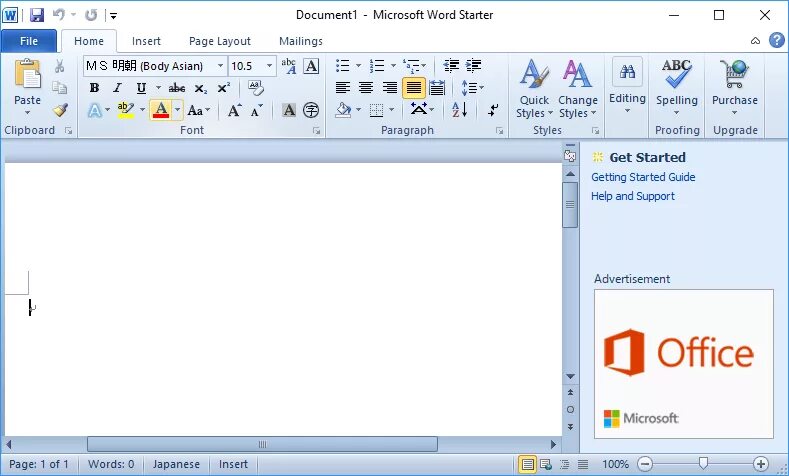The width and height of the screenshot is (789, 476).
Task: Toggle Superscript formatting
Action: (223, 88)
